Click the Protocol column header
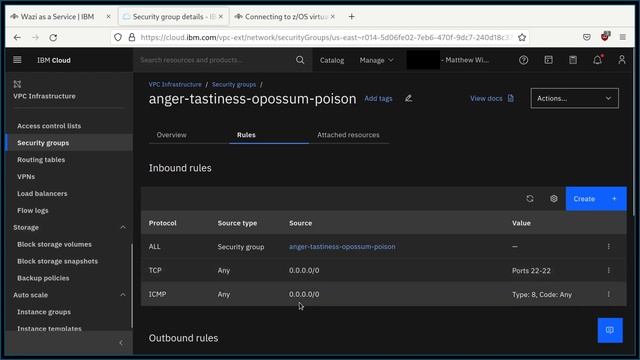Screen dimensions: 640x360 point(162,223)
